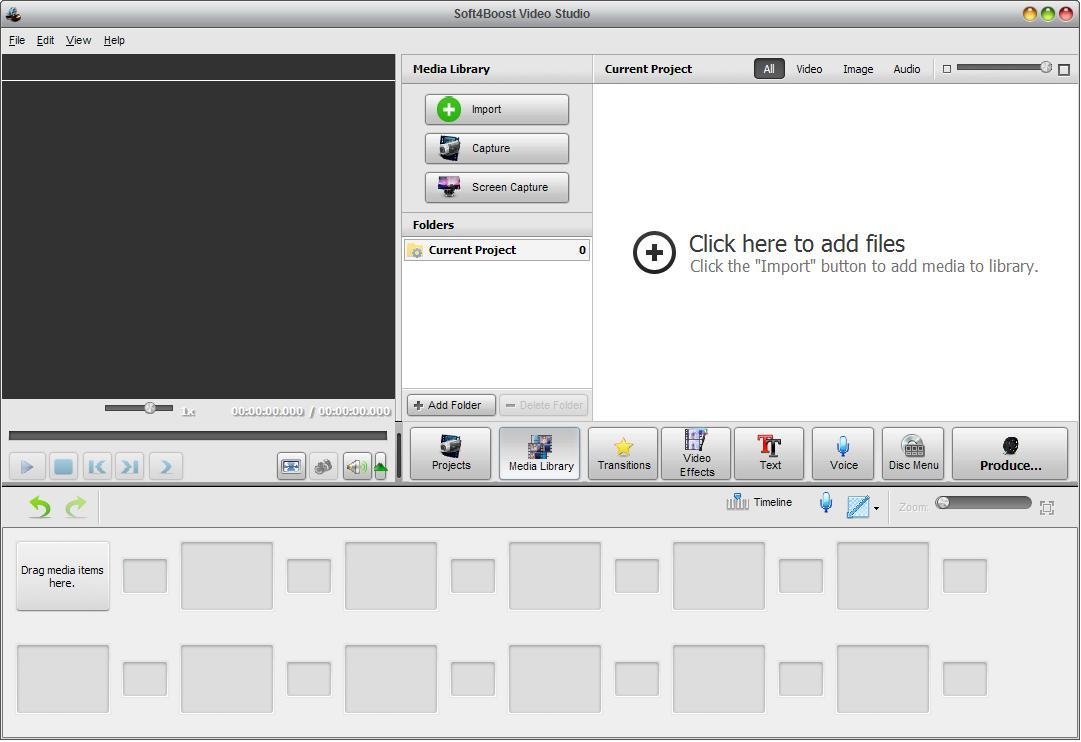Open the Transitions star panel
Image resolution: width=1081 pixels, height=742 pixels.
623,453
